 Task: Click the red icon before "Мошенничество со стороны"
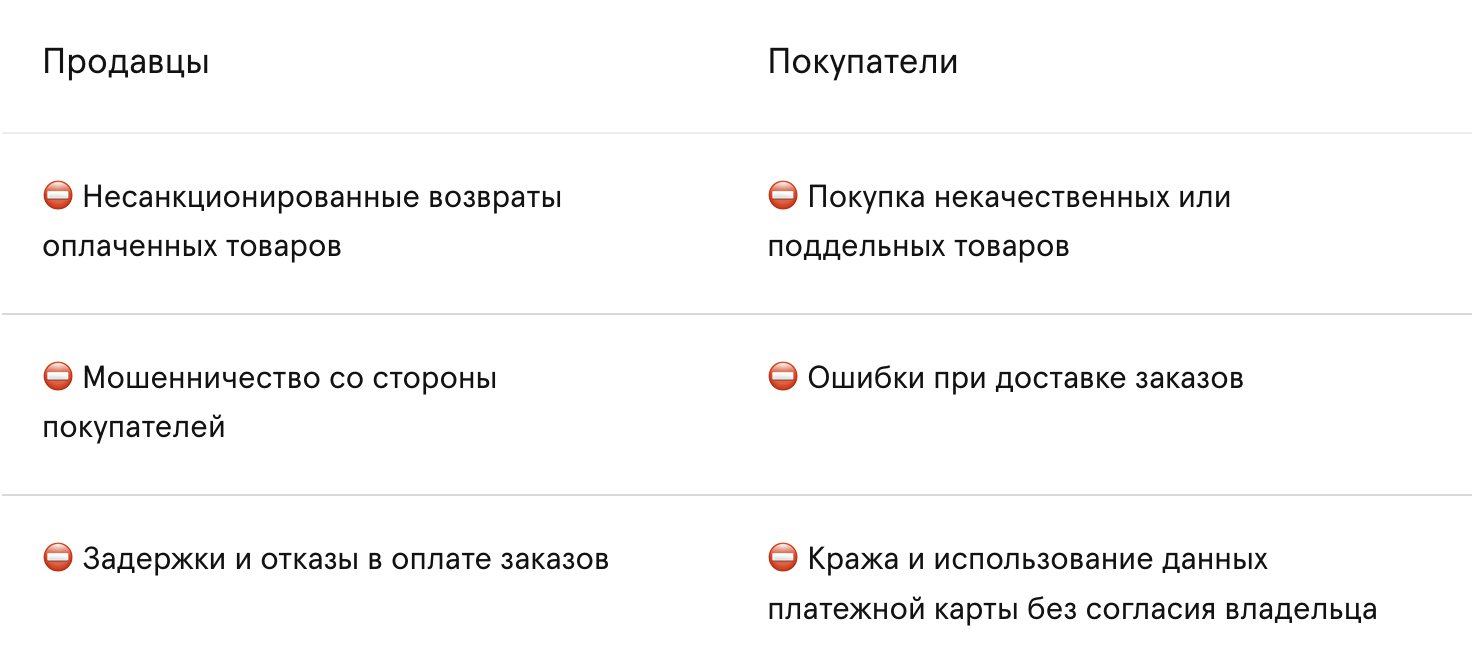pyautogui.click(x=58, y=377)
